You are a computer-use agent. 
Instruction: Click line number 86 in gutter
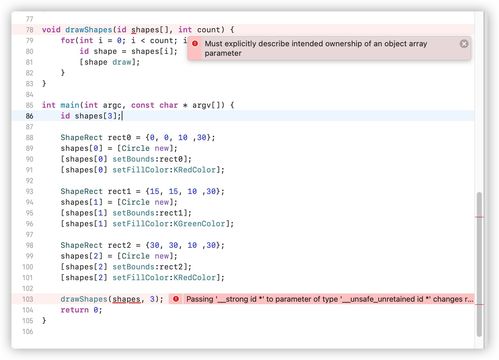29,116
